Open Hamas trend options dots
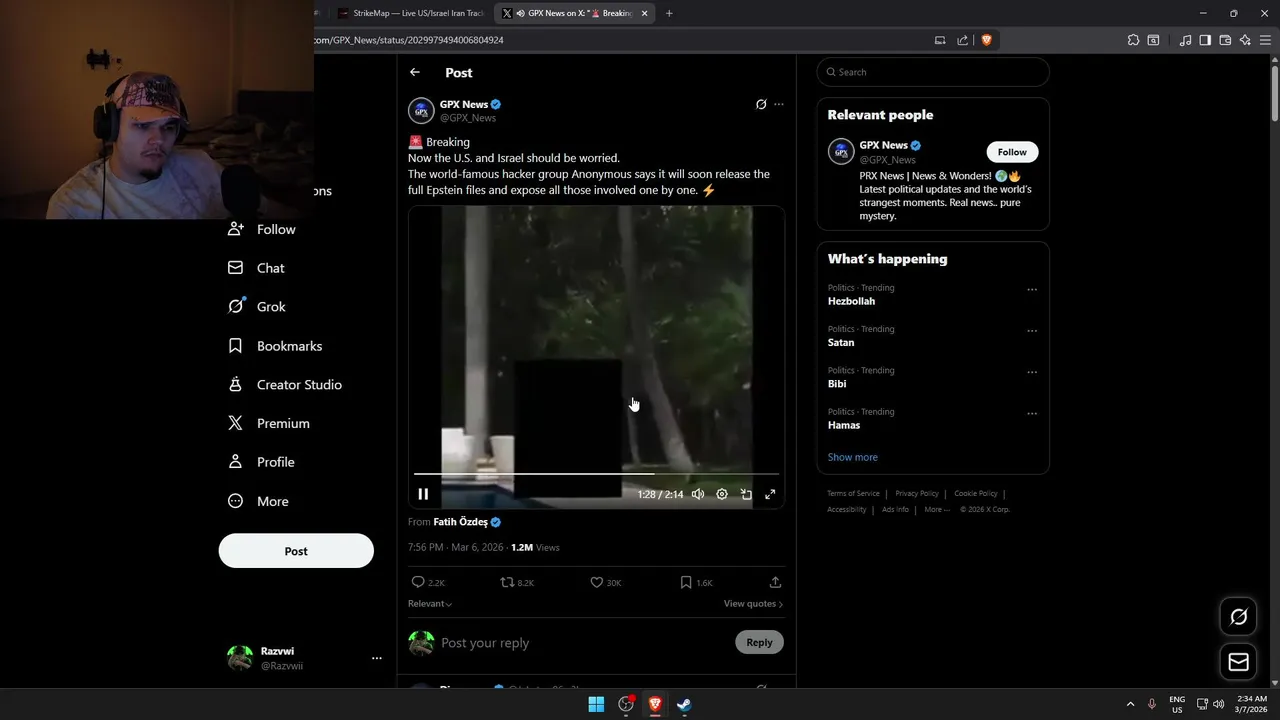Image resolution: width=1280 pixels, height=720 pixels. pos(1032,413)
